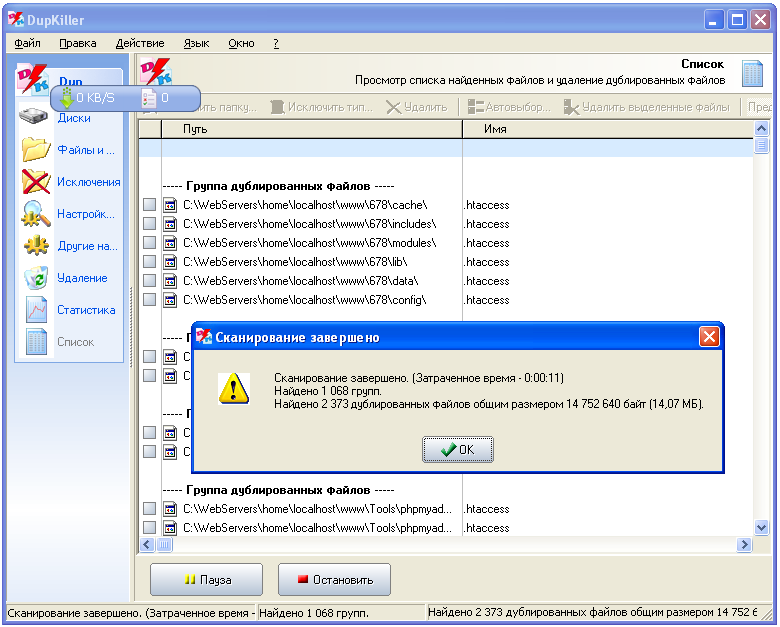
Task: Click Удалить выделенные файлы toolbar item
Action: pyautogui.click(x=647, y=107)
